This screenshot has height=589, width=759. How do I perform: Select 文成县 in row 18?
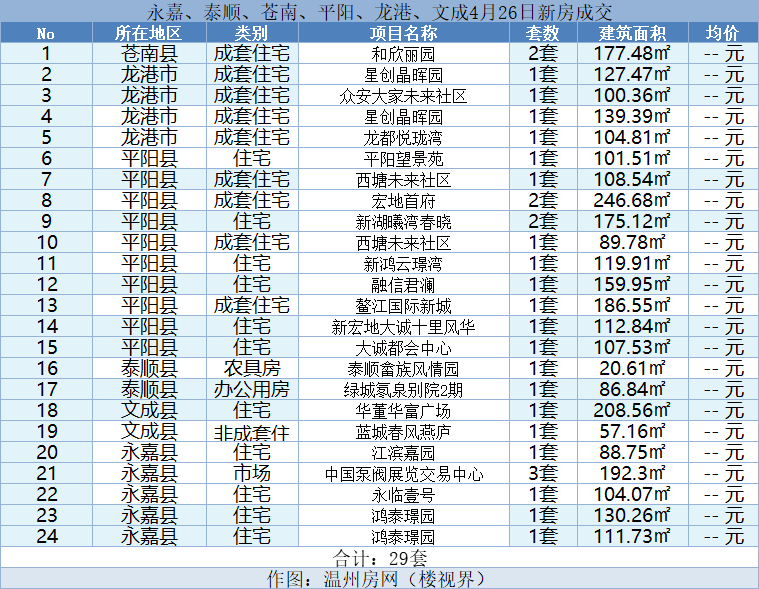click(149, 410)
